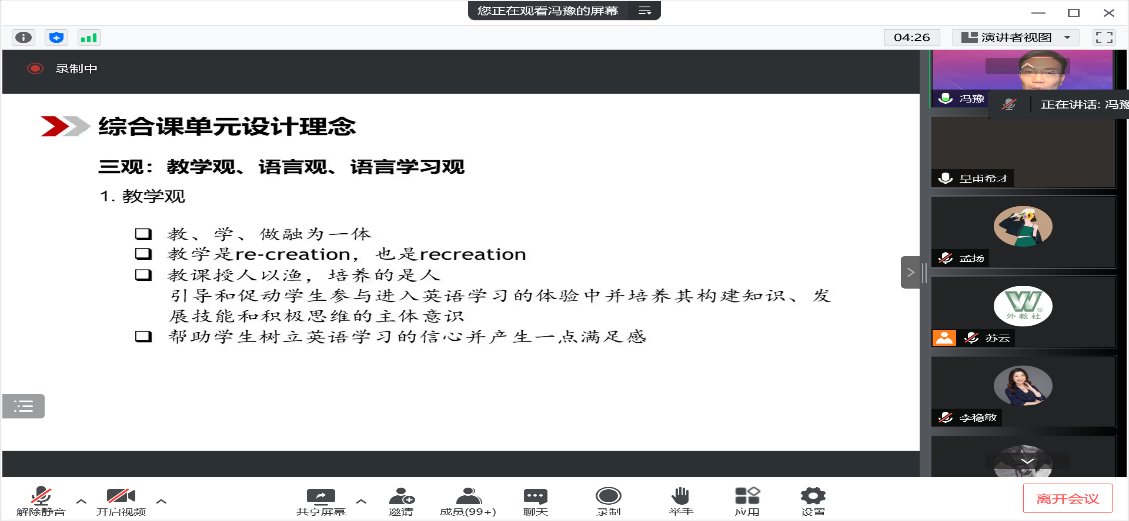
Task: Expand video options arrow beside camera button
Action: coord(161,499)
